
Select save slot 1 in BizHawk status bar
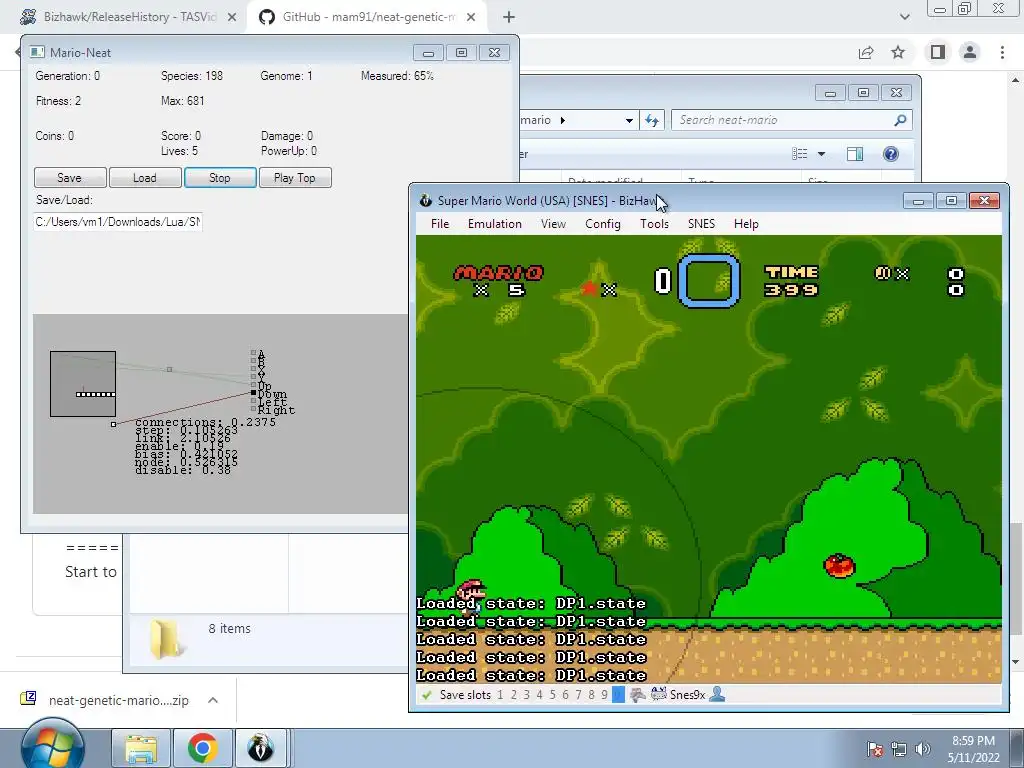tap(500, 695)
